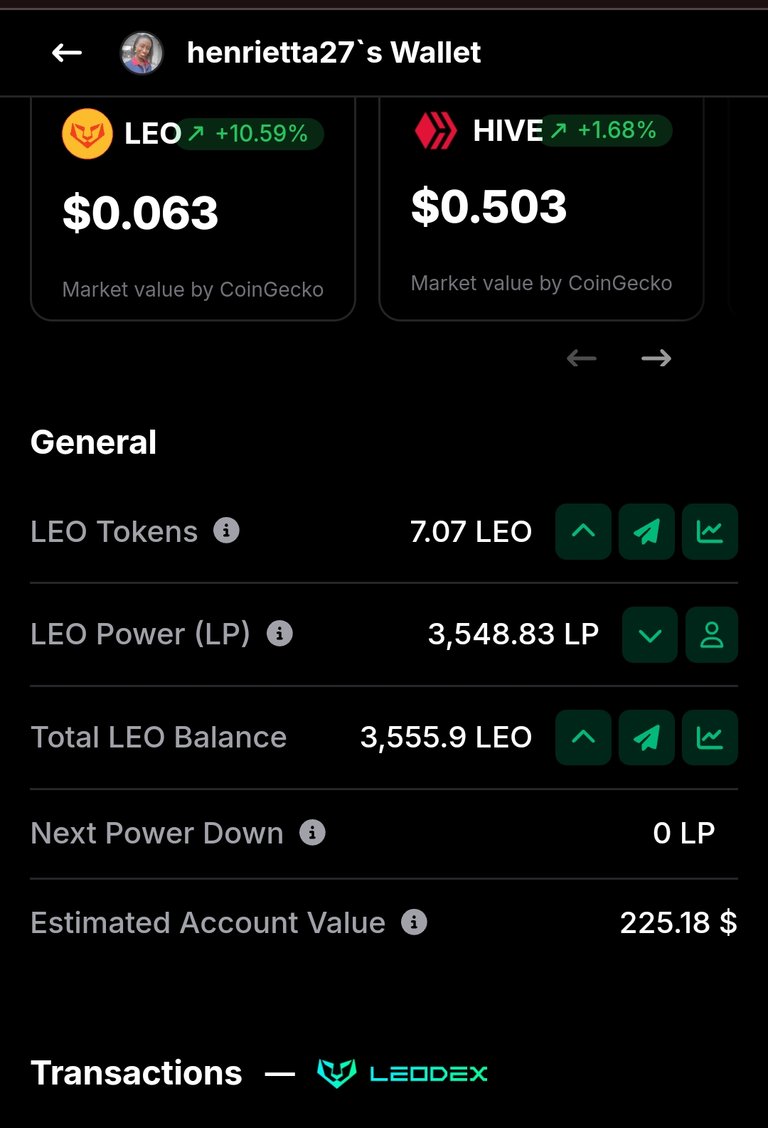Viewport: 768px width, 1128px height.
Task: Open henrietta27's profile avatar
Action: click(x=141, y=53)
